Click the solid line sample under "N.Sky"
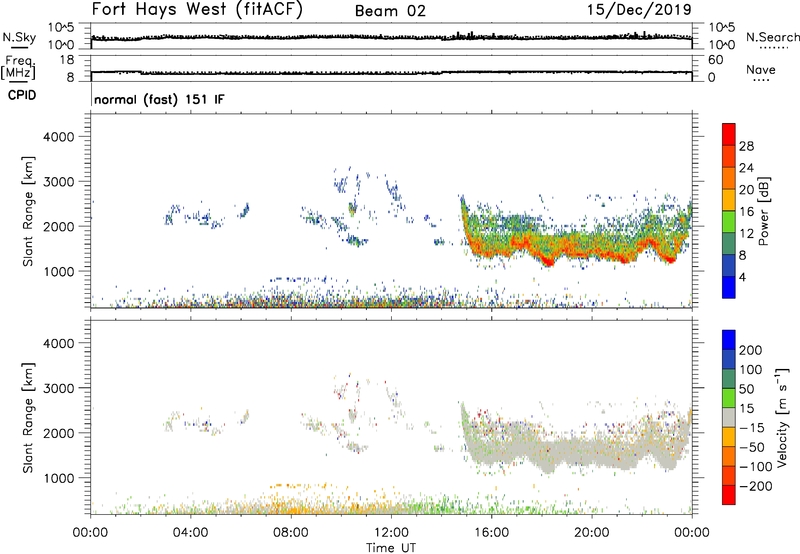The image size is (800, 554). (19, 47)
